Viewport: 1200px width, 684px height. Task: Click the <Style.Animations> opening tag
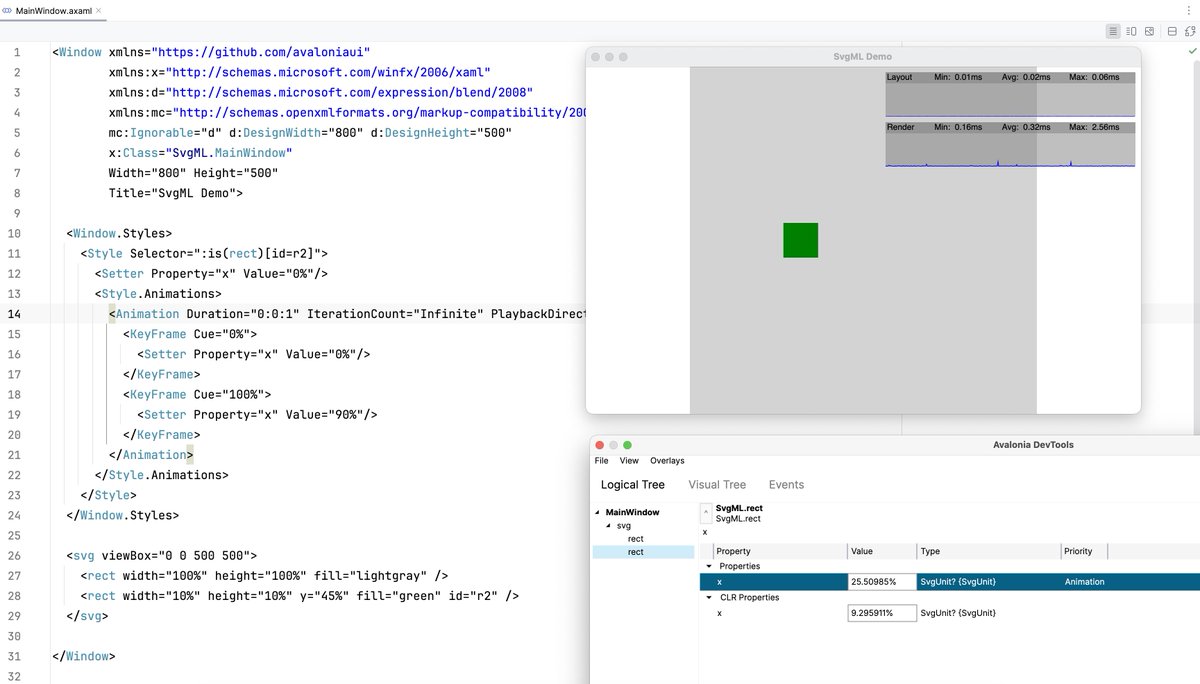(x=158, y=294)
